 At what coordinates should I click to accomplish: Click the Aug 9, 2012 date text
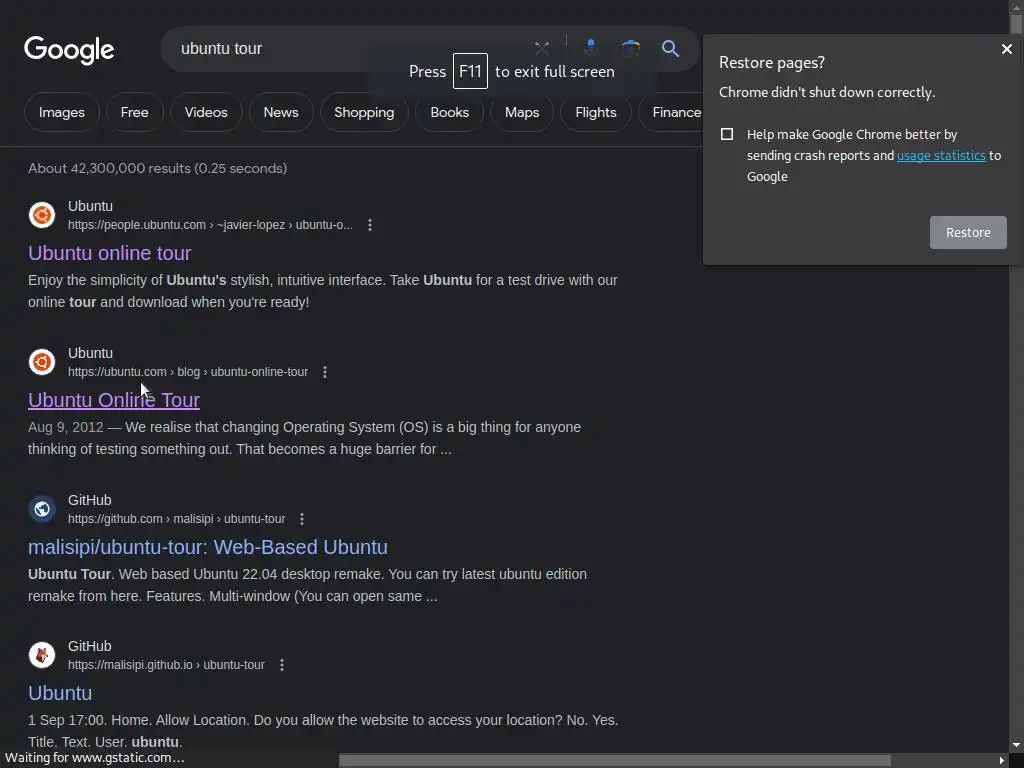66,427
